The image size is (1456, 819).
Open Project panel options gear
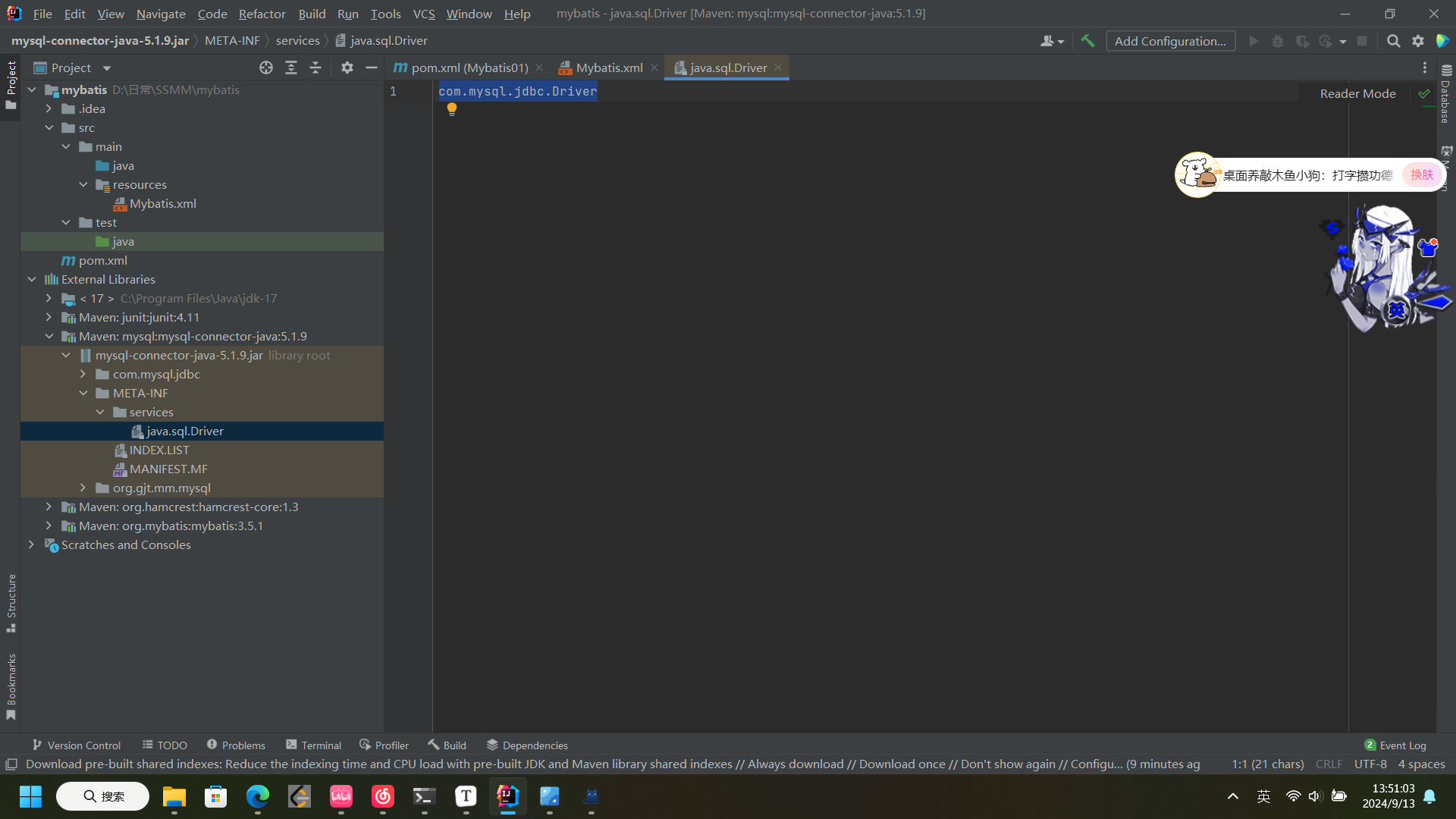[x=347, y=68]
